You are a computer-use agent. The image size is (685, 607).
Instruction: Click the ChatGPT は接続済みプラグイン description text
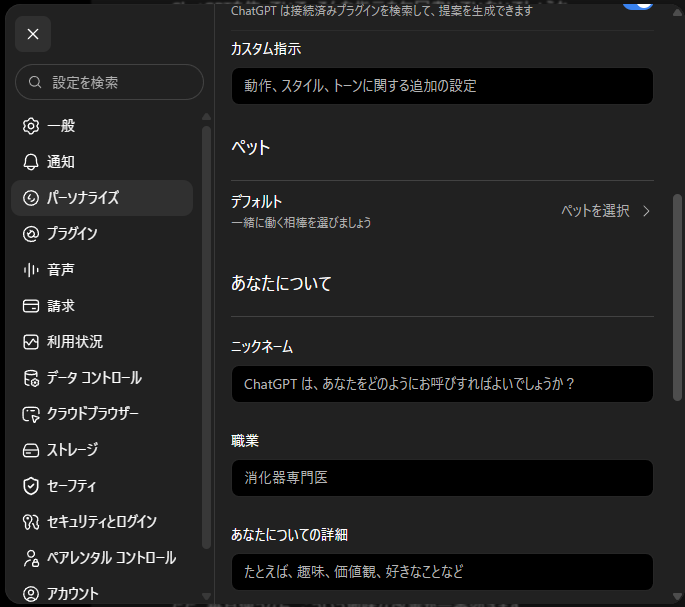382,10
